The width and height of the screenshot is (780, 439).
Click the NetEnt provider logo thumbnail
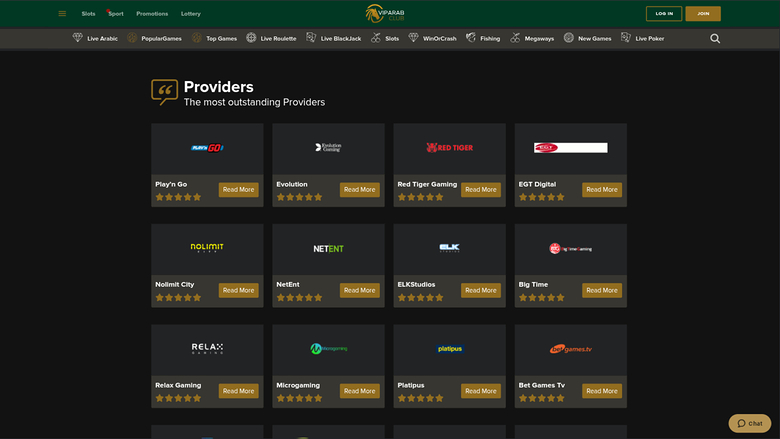pyautogui.click(x=328, y=248)
